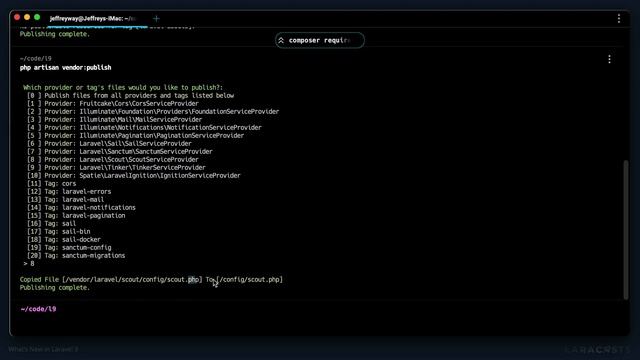Click the 'ScoutServiceProvider' row
640x360 pixels.
pyautogui.click(x=113, y=160)
